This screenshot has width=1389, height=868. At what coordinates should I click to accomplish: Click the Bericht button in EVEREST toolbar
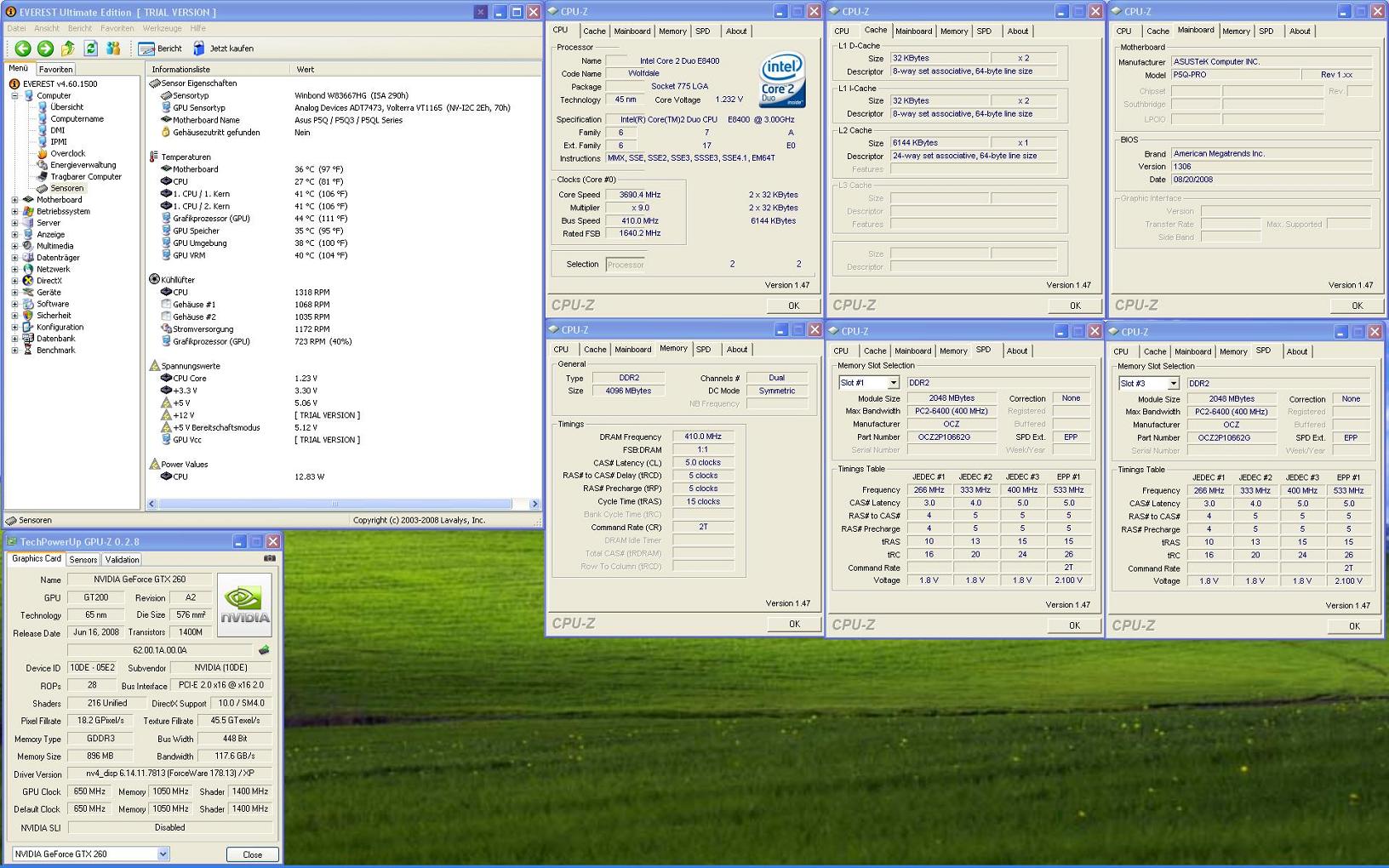coord(160,49)
